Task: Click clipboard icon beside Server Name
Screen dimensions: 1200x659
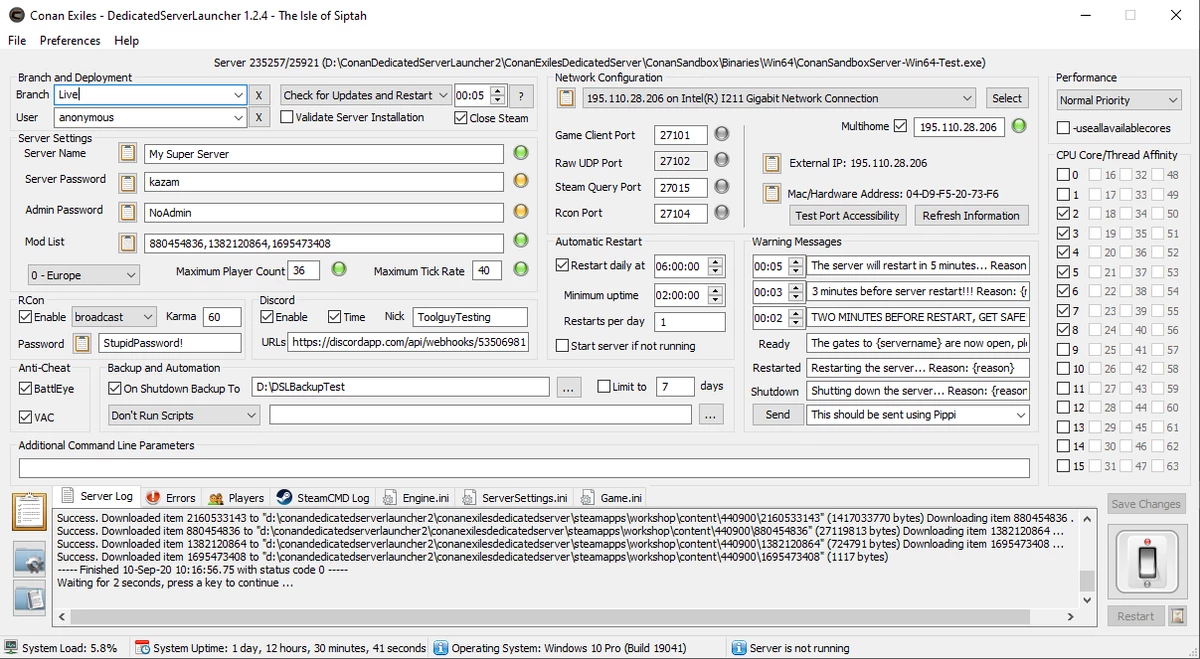Action: [x=127, y=154]
